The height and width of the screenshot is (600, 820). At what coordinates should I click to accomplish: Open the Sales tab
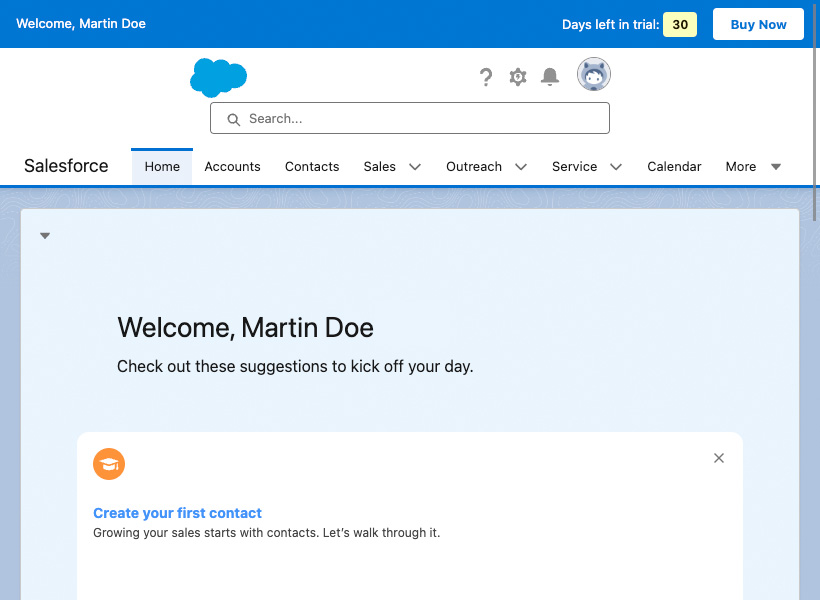[x=379, y=166]
